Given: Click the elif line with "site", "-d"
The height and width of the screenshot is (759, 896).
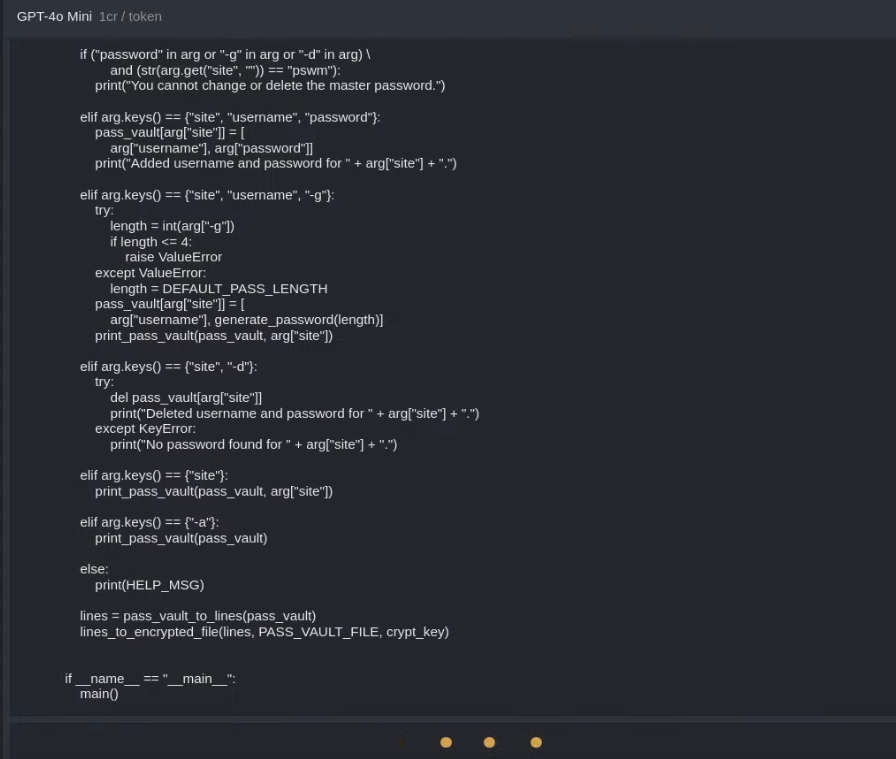Looking at the screenshot, I should 169,366.
